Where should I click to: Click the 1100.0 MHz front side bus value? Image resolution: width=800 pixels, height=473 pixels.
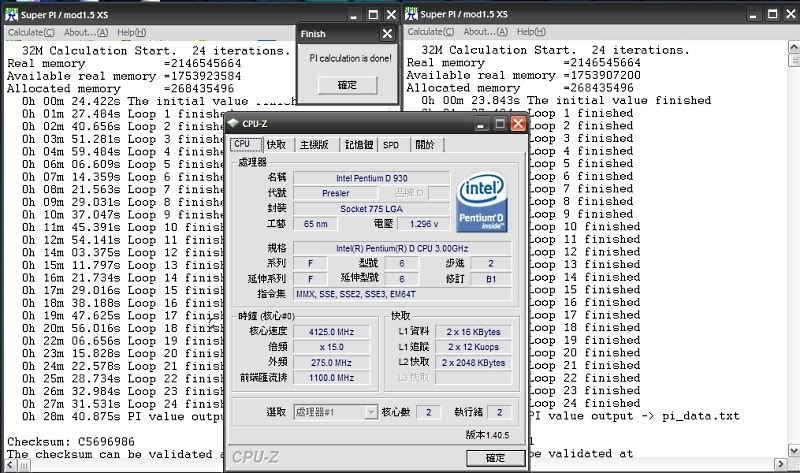332,378
